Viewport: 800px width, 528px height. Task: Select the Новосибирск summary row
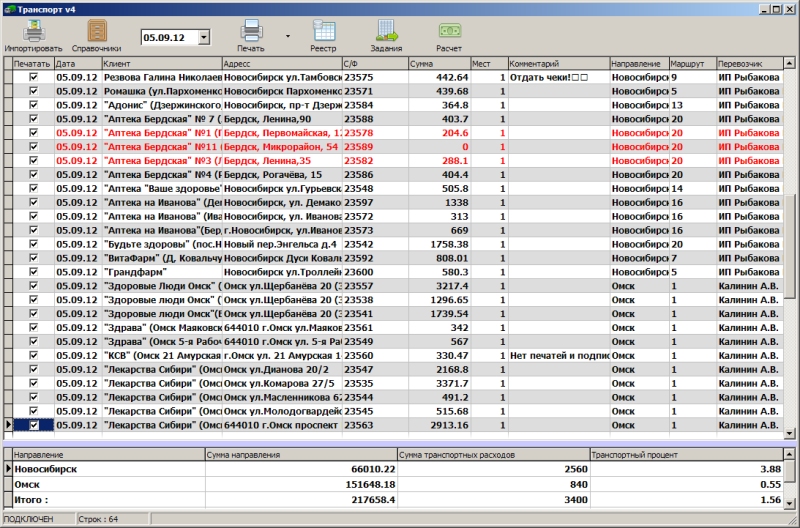pyautogui.click(x=398, y=469)
